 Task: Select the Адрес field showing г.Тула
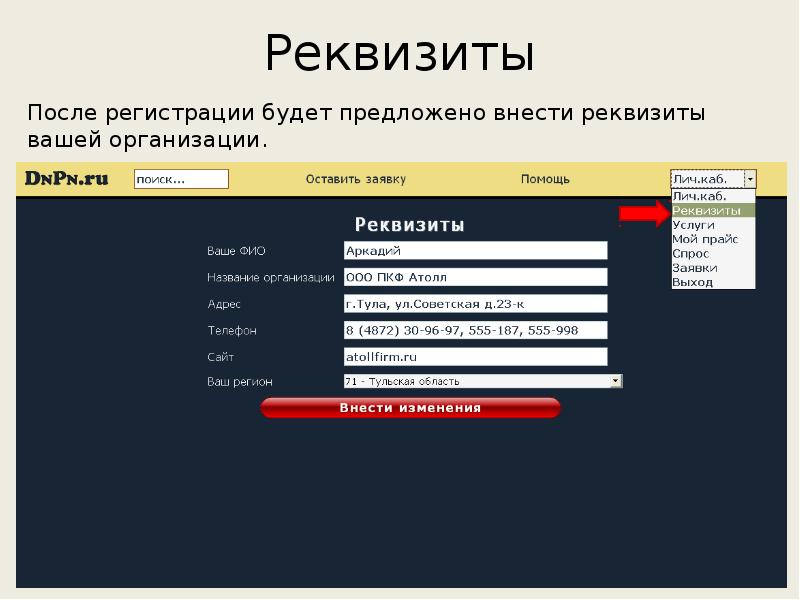473,302
